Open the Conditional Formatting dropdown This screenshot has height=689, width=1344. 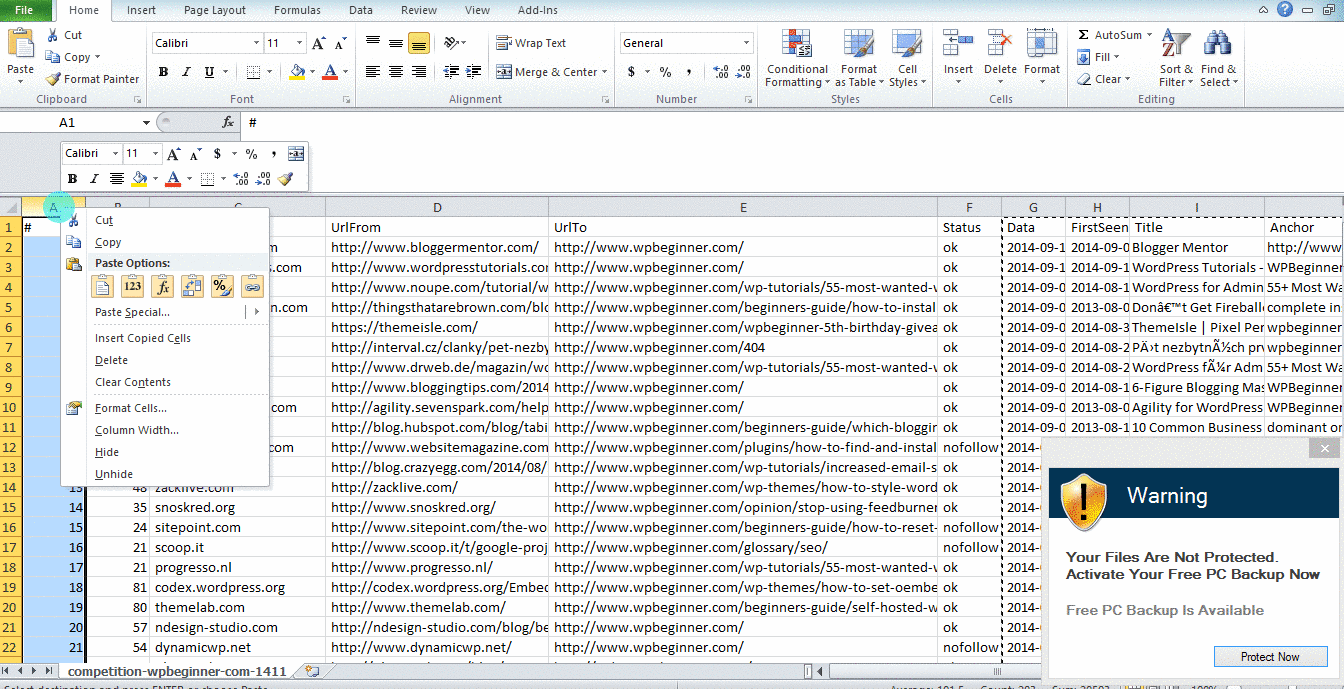pos(797,57)
